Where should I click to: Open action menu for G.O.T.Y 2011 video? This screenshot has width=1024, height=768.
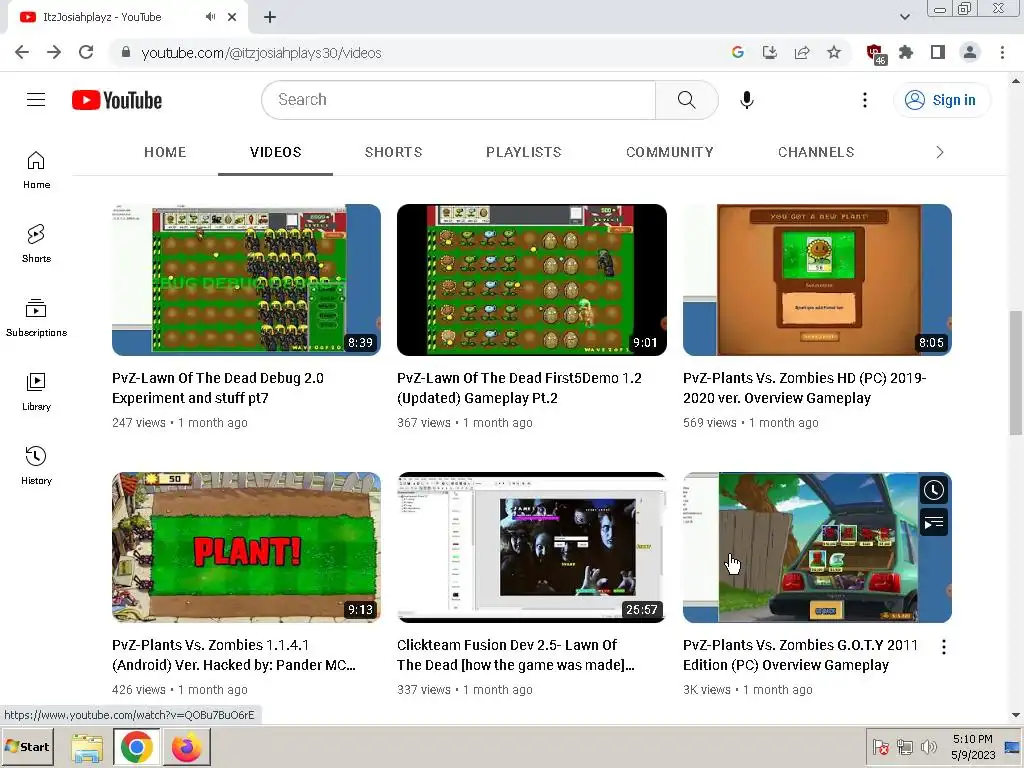944,647
